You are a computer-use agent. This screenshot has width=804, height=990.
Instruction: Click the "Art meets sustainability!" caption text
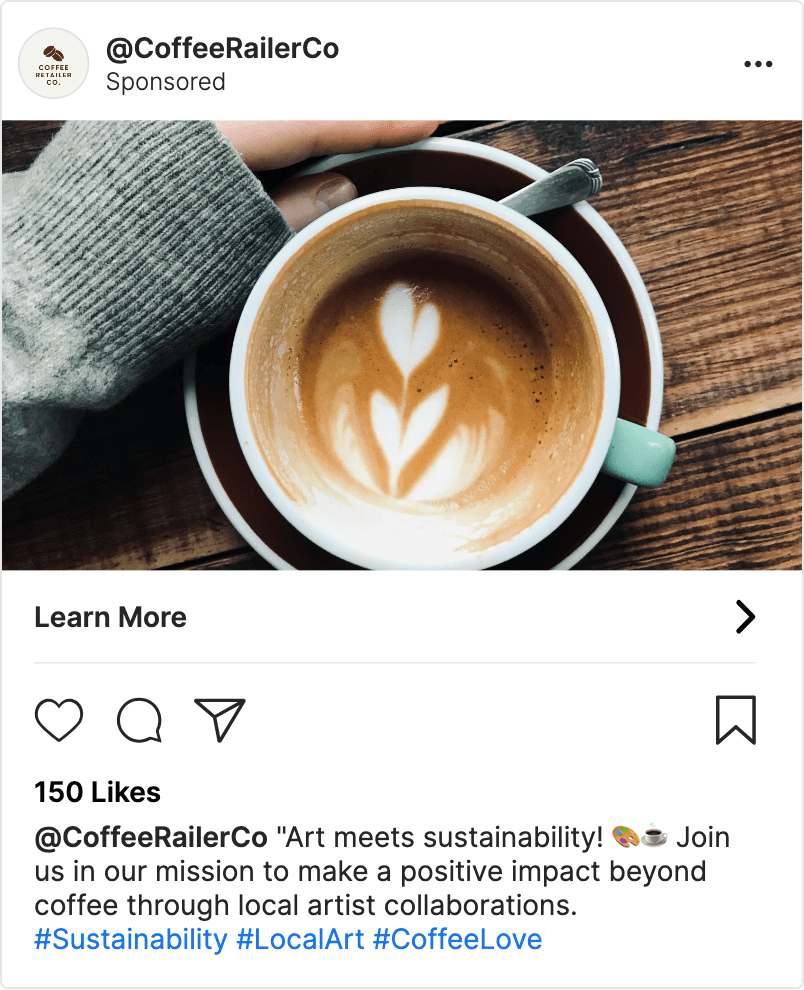(440, 836)
